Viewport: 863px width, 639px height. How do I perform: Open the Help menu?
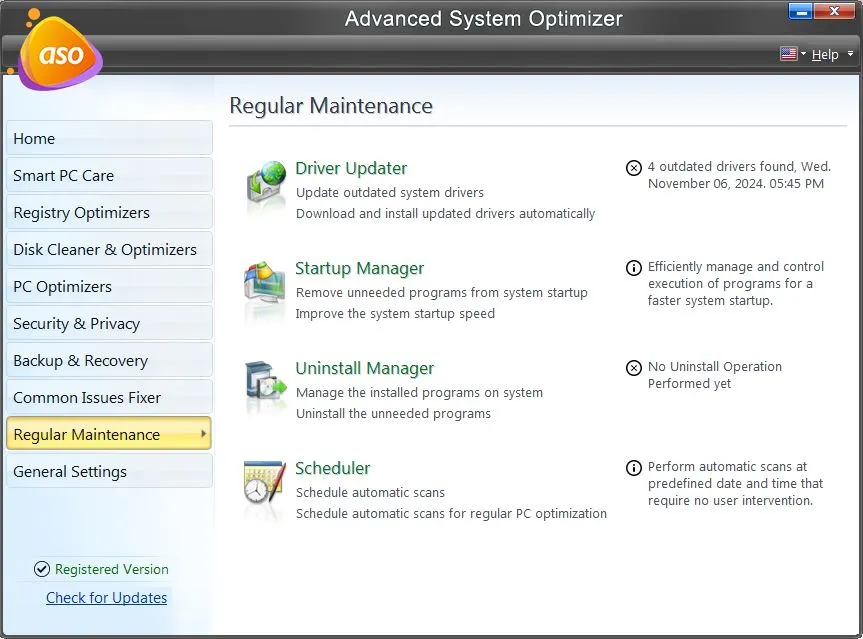point(825,54)
